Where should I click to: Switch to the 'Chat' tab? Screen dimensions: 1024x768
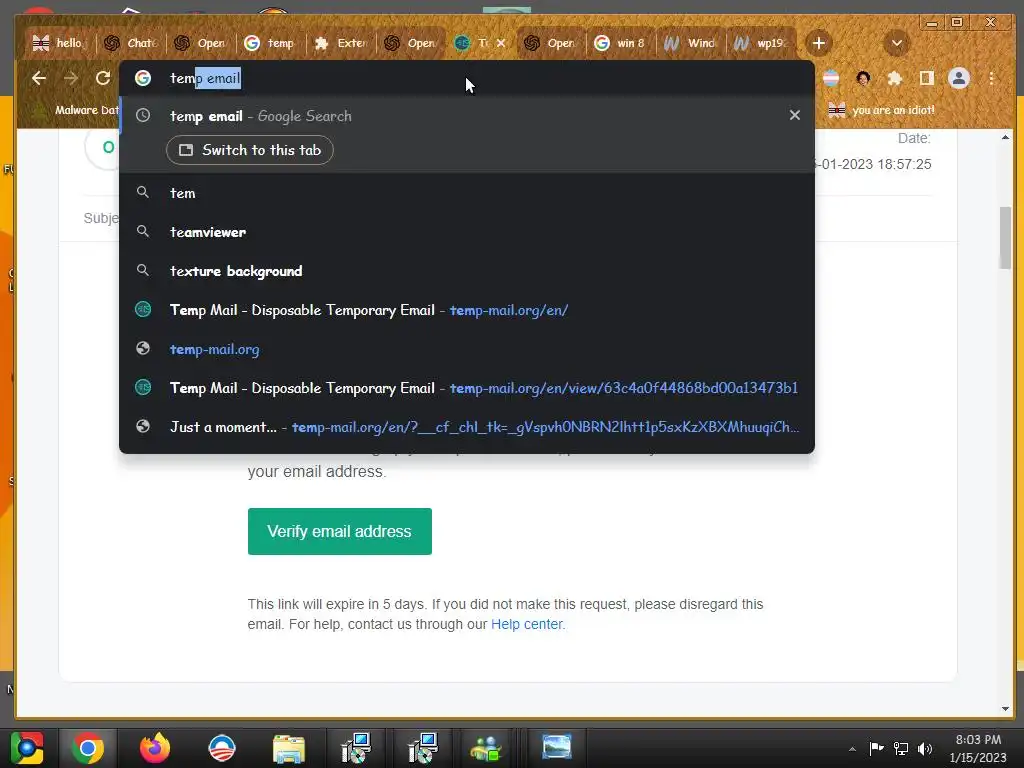pos(131,43)
